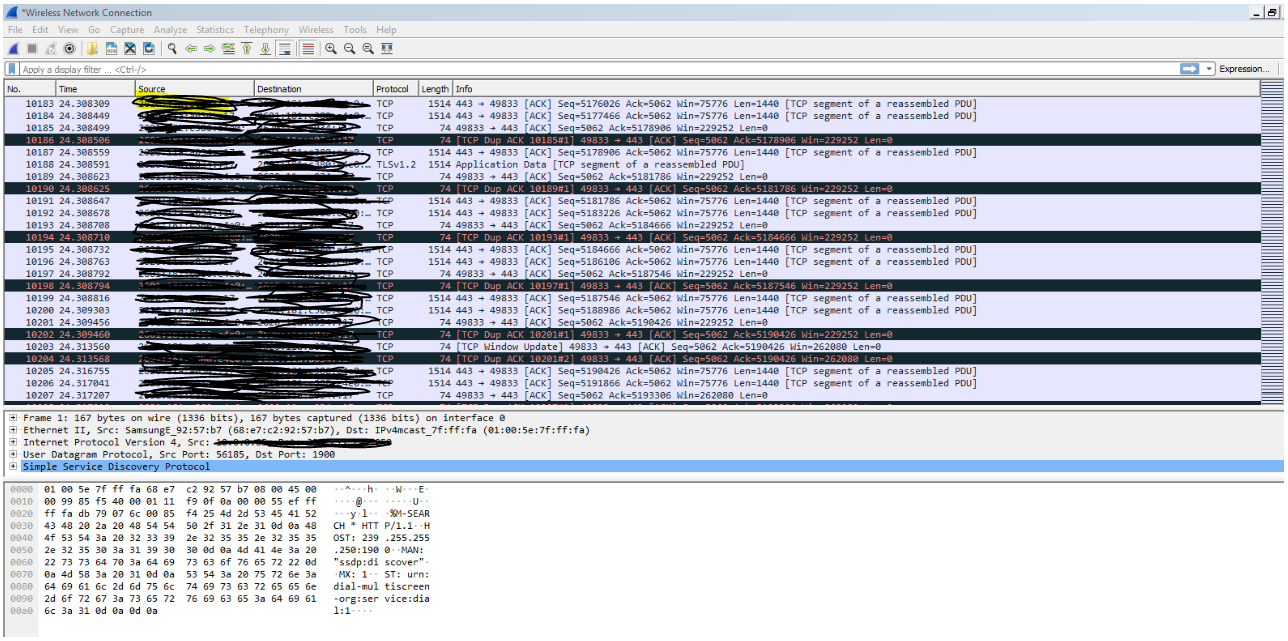The height and width of the screenshot is (641, 1288).
Task: Open the Analyze menu
Action: pyautogui.click(x=171, y=30)
